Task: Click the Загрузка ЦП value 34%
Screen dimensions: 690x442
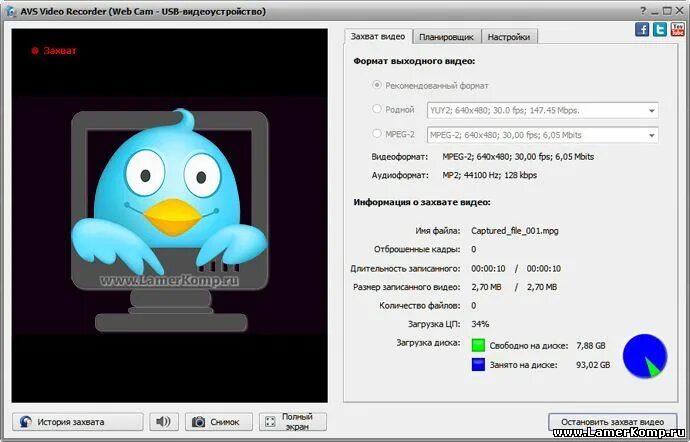Action: click(x=480, y=324)
